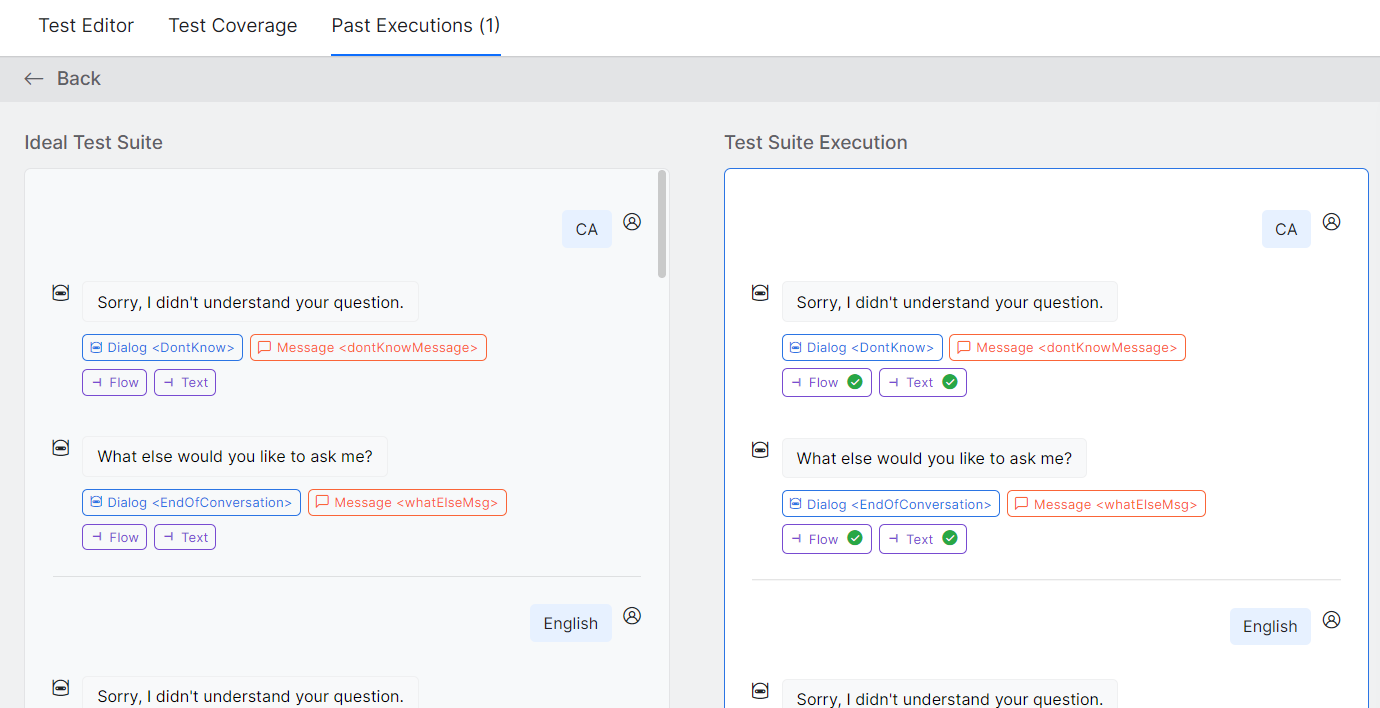Click user avatar icon beside CA in Test Suite Execution
The image size is (1380, 708).
point(1331,221)
